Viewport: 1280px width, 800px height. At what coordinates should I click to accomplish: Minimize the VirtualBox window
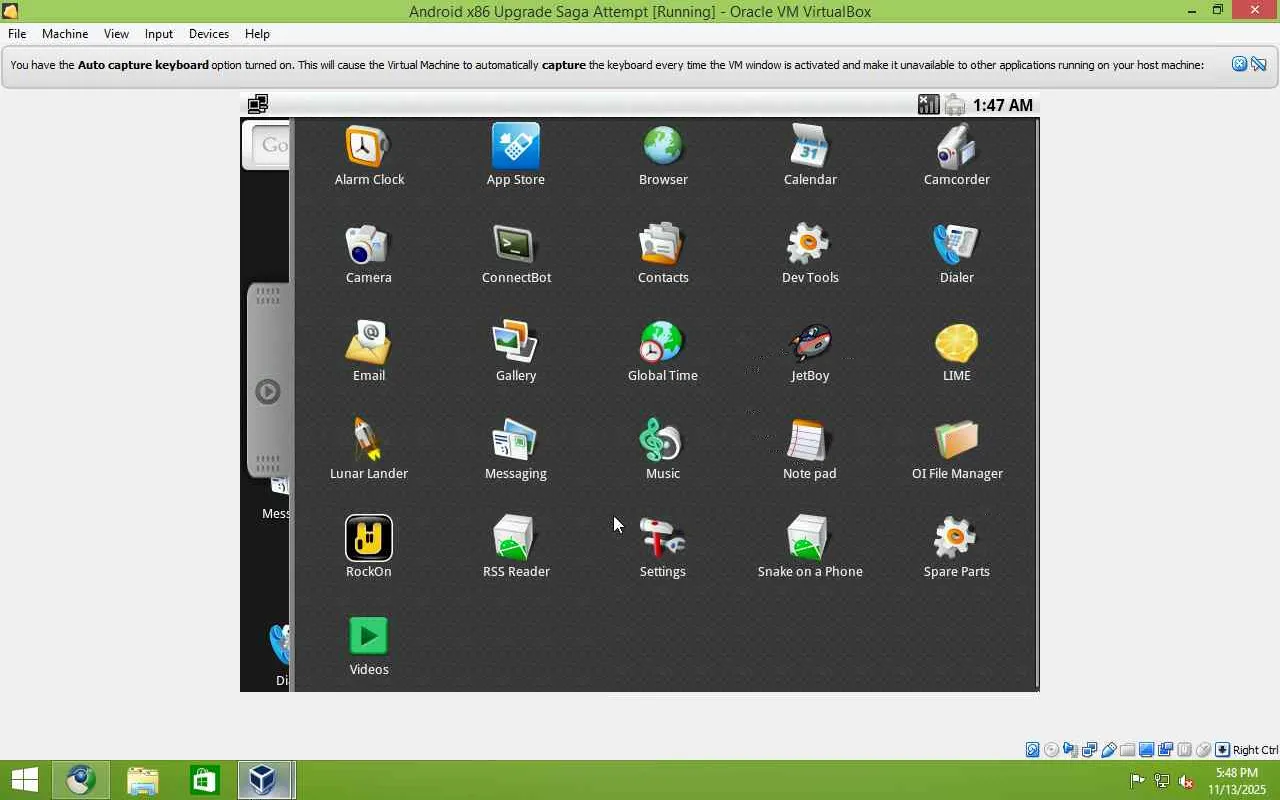click(1192, 11)
